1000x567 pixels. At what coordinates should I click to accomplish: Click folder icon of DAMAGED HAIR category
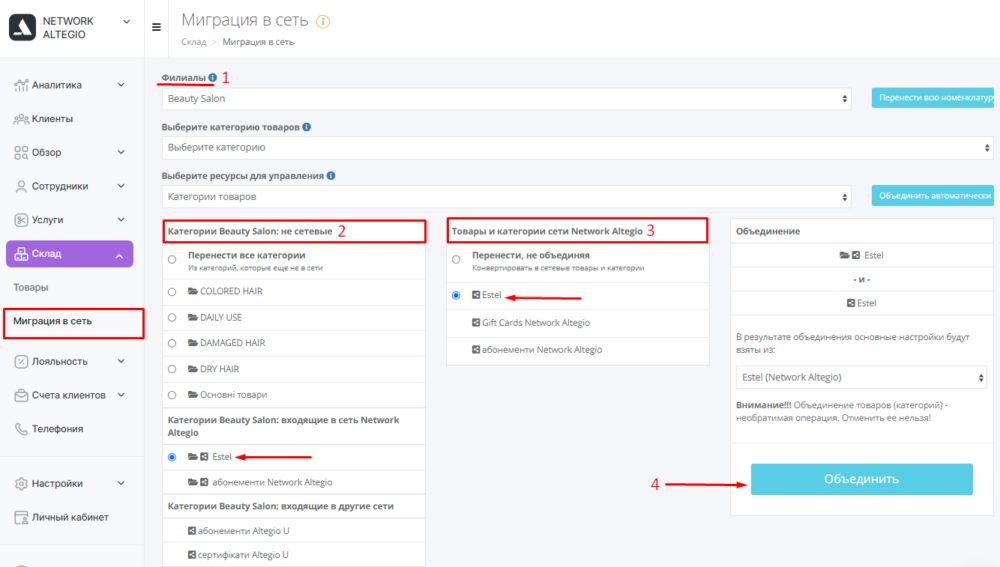coord(193,343)
